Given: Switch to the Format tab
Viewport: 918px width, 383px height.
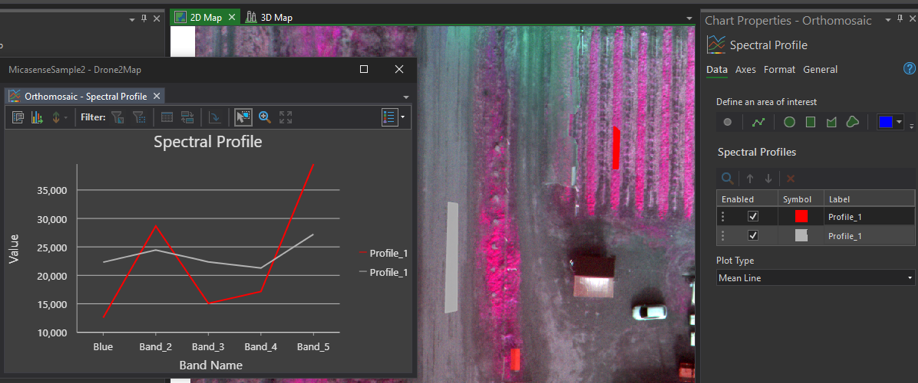Looking at the screenshot, I should click(779, 69).
